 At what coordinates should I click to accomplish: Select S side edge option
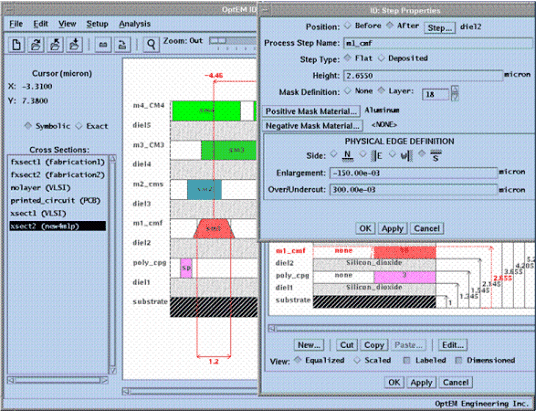(422, 154)
